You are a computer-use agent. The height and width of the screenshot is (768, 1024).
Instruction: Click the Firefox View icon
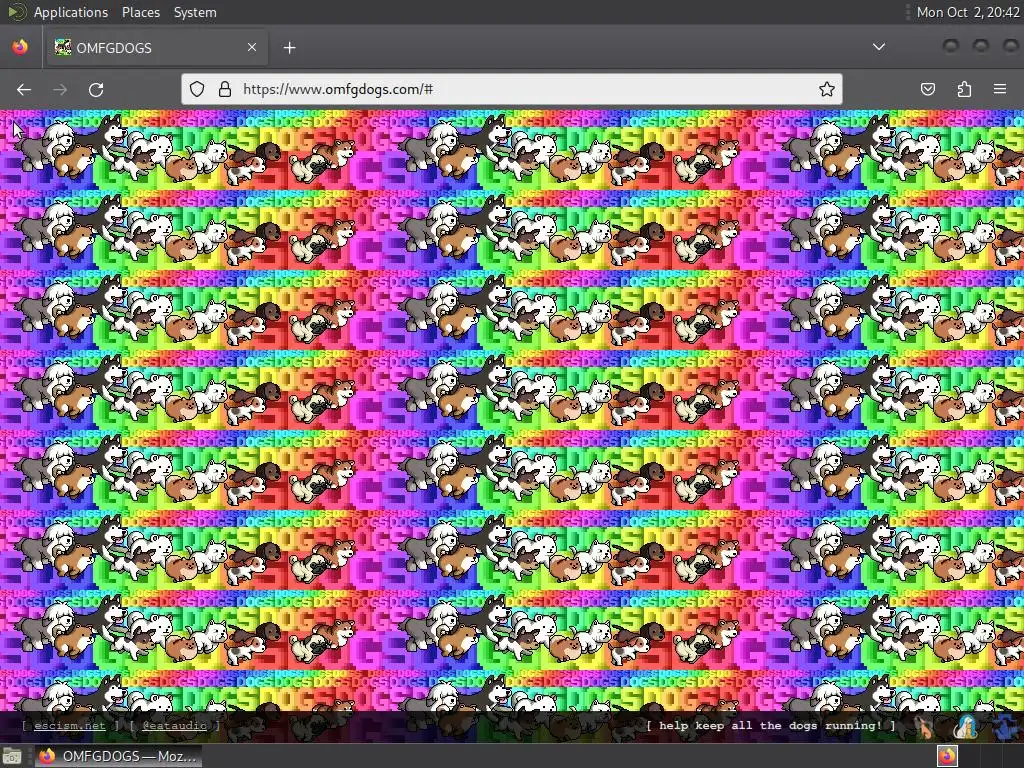point(20,47)
